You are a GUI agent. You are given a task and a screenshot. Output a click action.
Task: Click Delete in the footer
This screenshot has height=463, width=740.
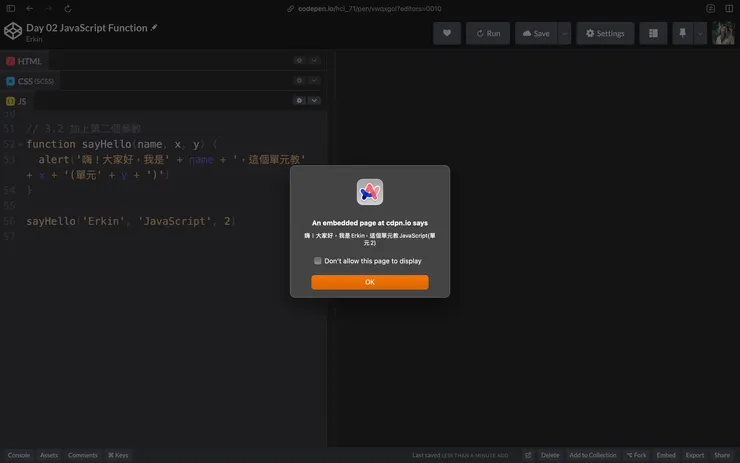point(550,455)
